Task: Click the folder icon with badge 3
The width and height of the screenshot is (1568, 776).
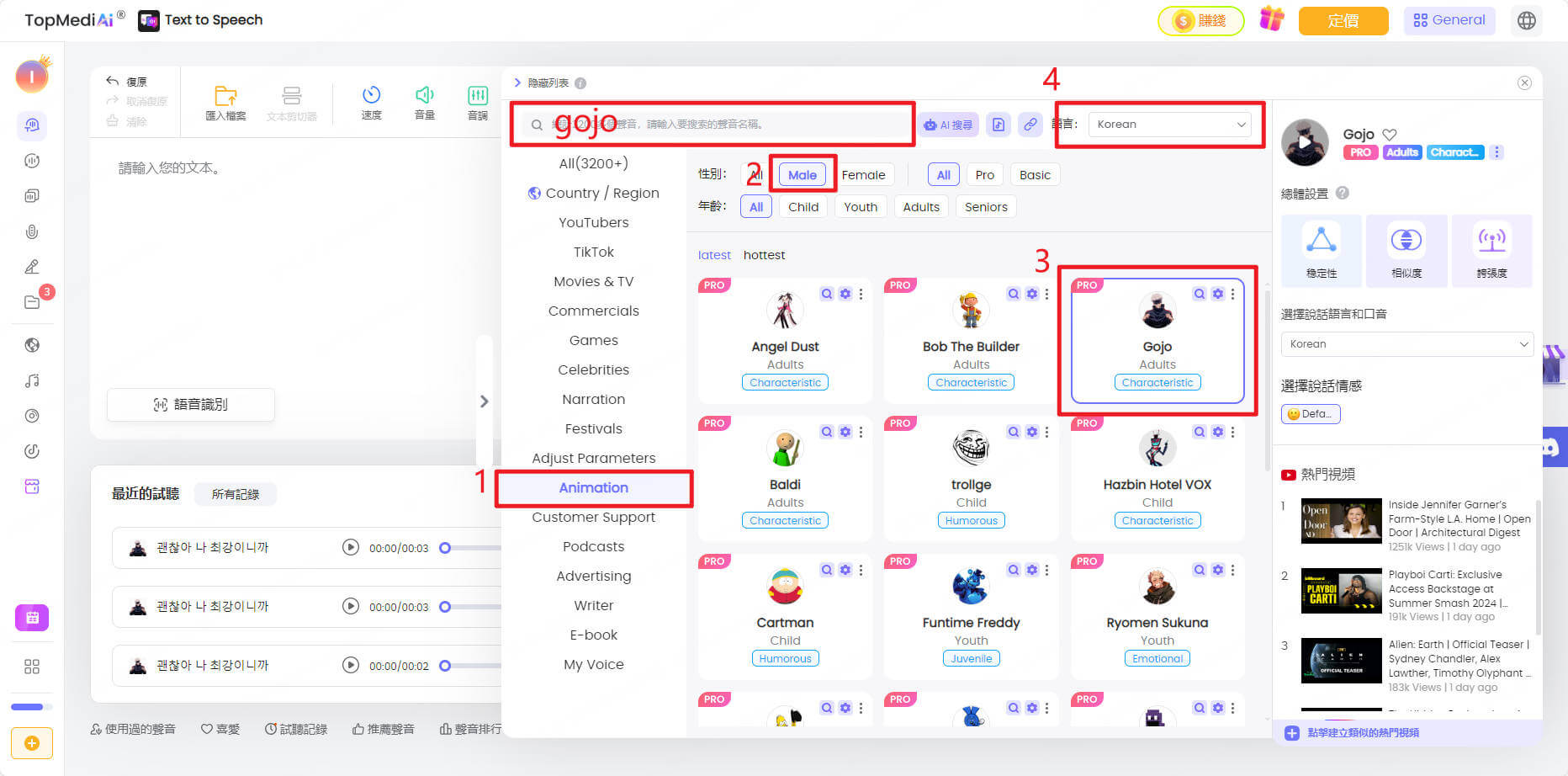Action: pyautogui.click(x=32, y=302)
